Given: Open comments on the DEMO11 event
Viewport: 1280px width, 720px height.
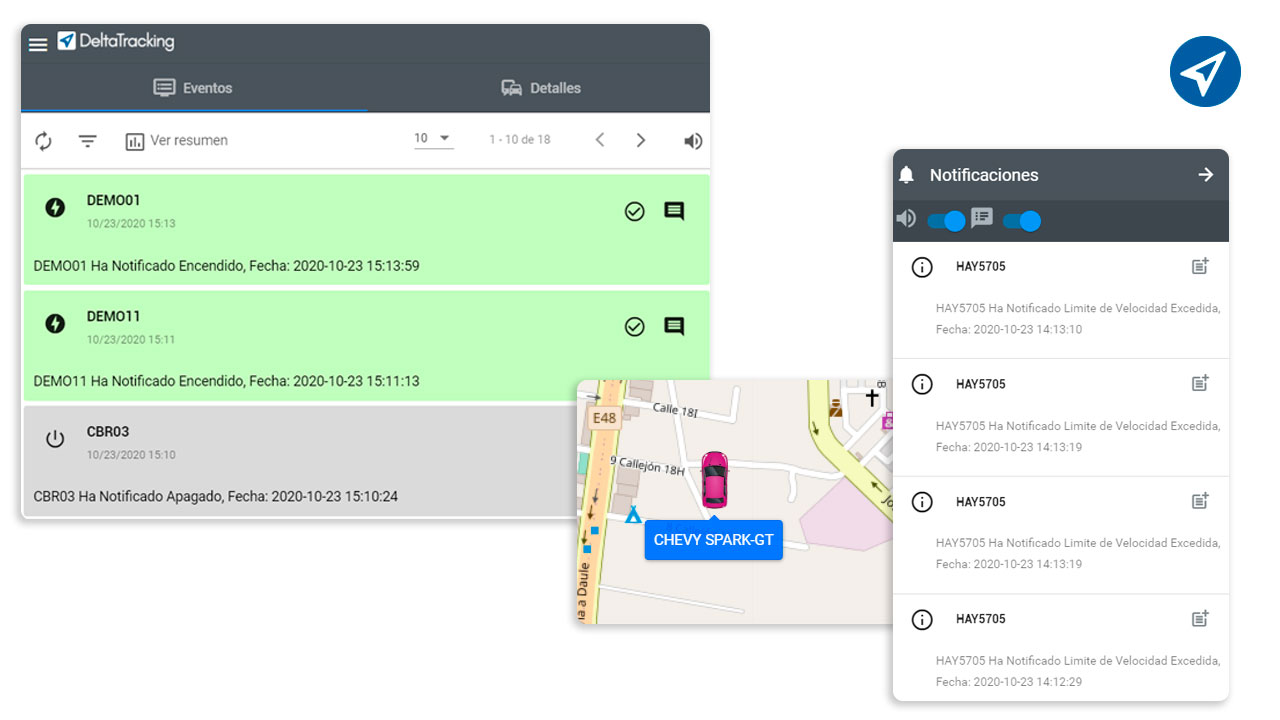Looking at the screenshot, I should [674, 326].
